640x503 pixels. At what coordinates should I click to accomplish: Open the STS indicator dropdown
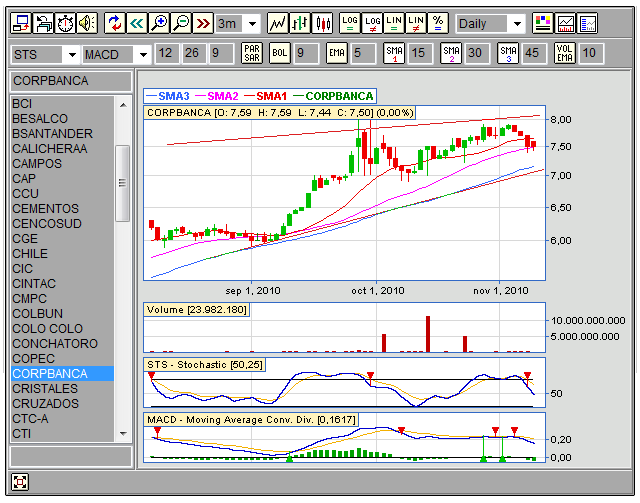[x=72, y=54]
